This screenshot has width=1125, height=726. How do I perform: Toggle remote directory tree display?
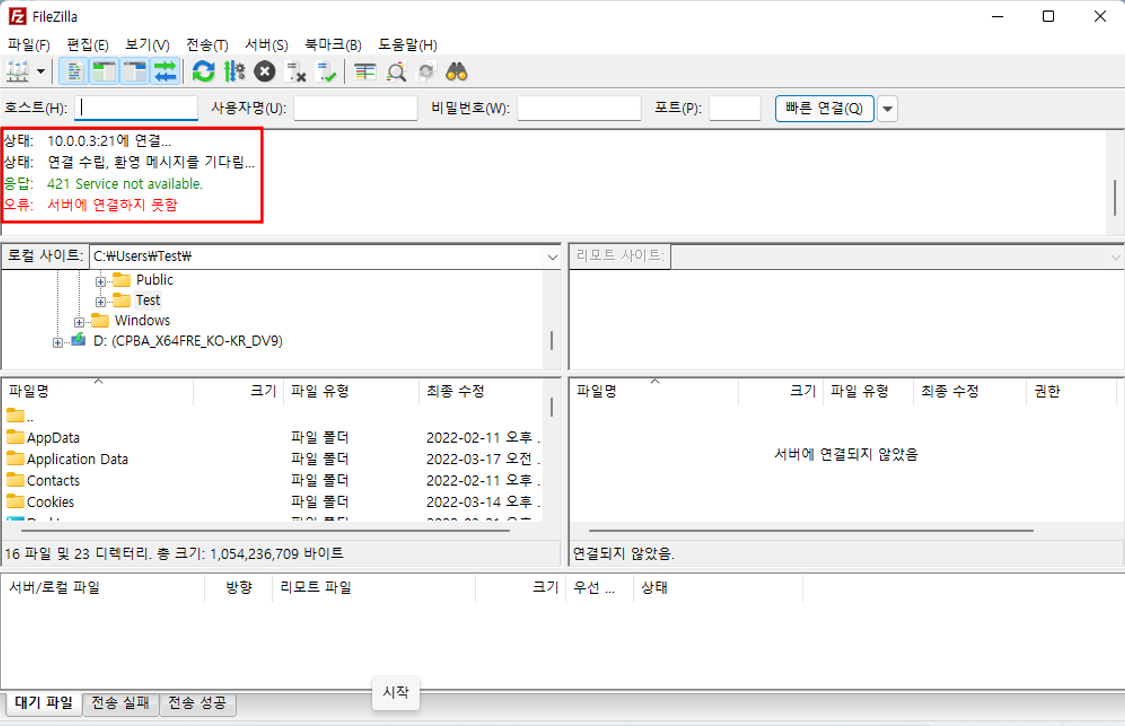[x=135, y=72]
